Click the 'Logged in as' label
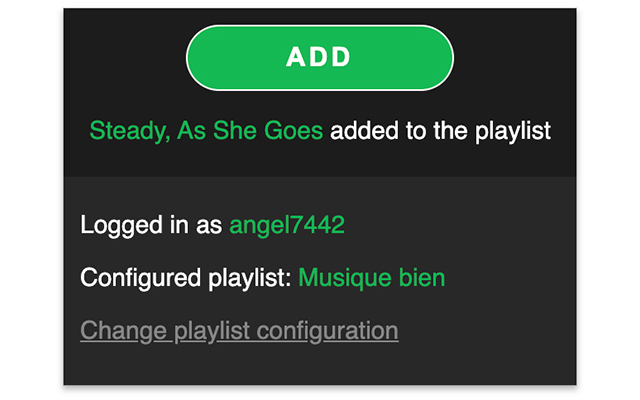 pos(151,225)
